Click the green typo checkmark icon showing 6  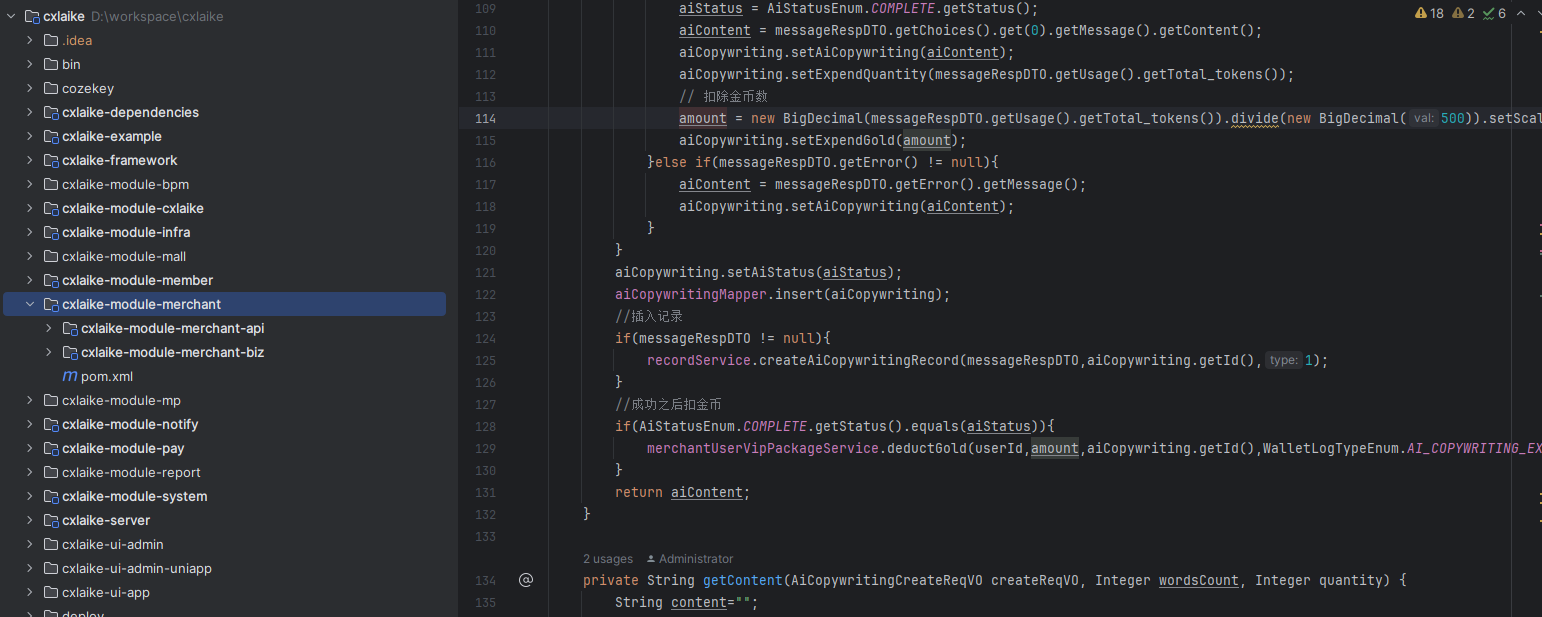pos(1489,14)
